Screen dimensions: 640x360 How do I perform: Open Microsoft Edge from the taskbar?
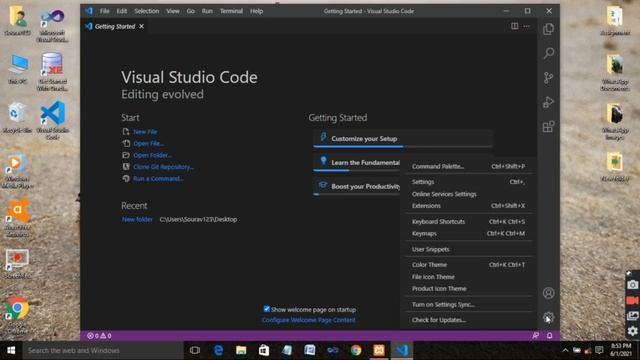(x=218, y=350)
